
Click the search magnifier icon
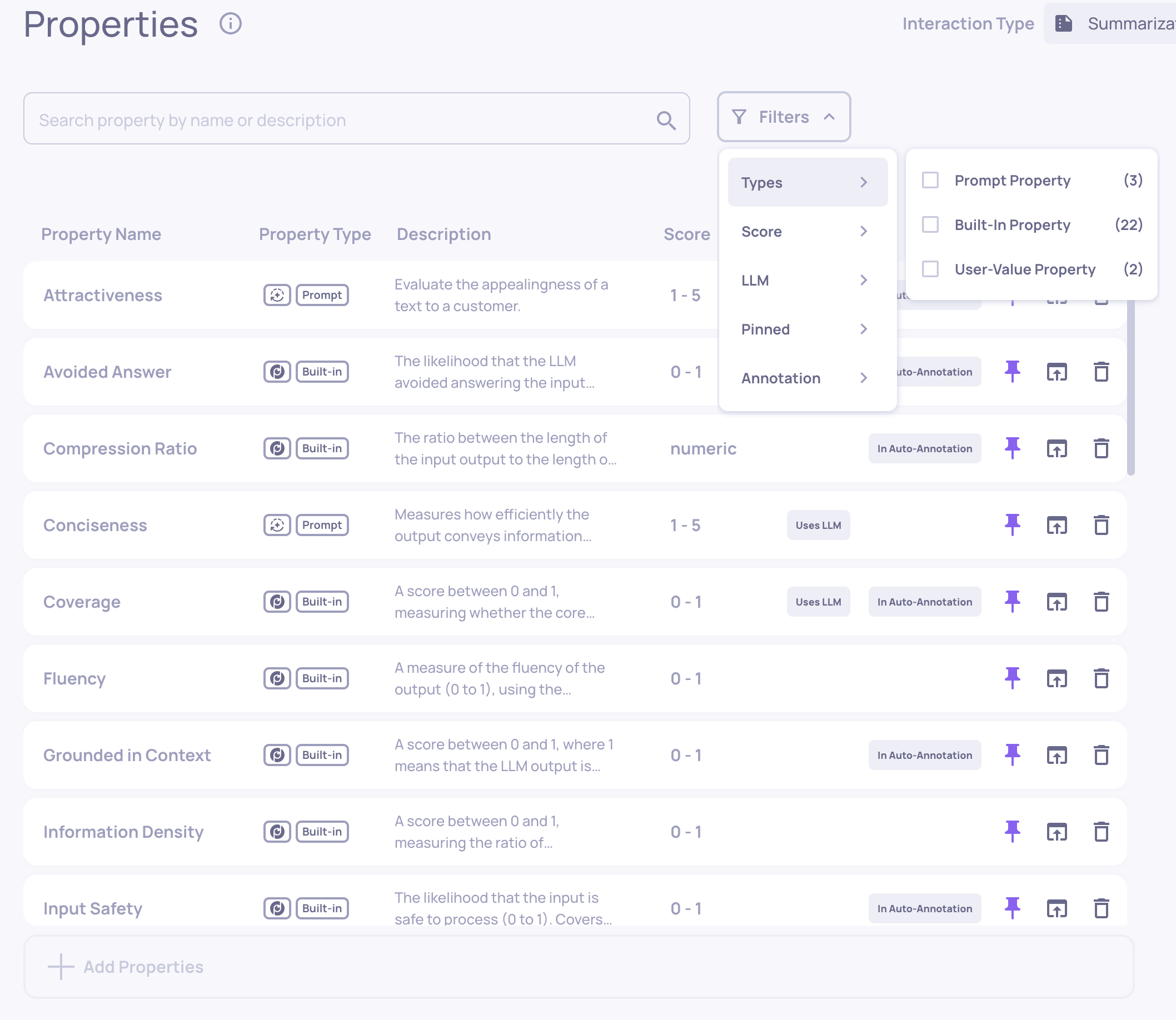(666, 120)
